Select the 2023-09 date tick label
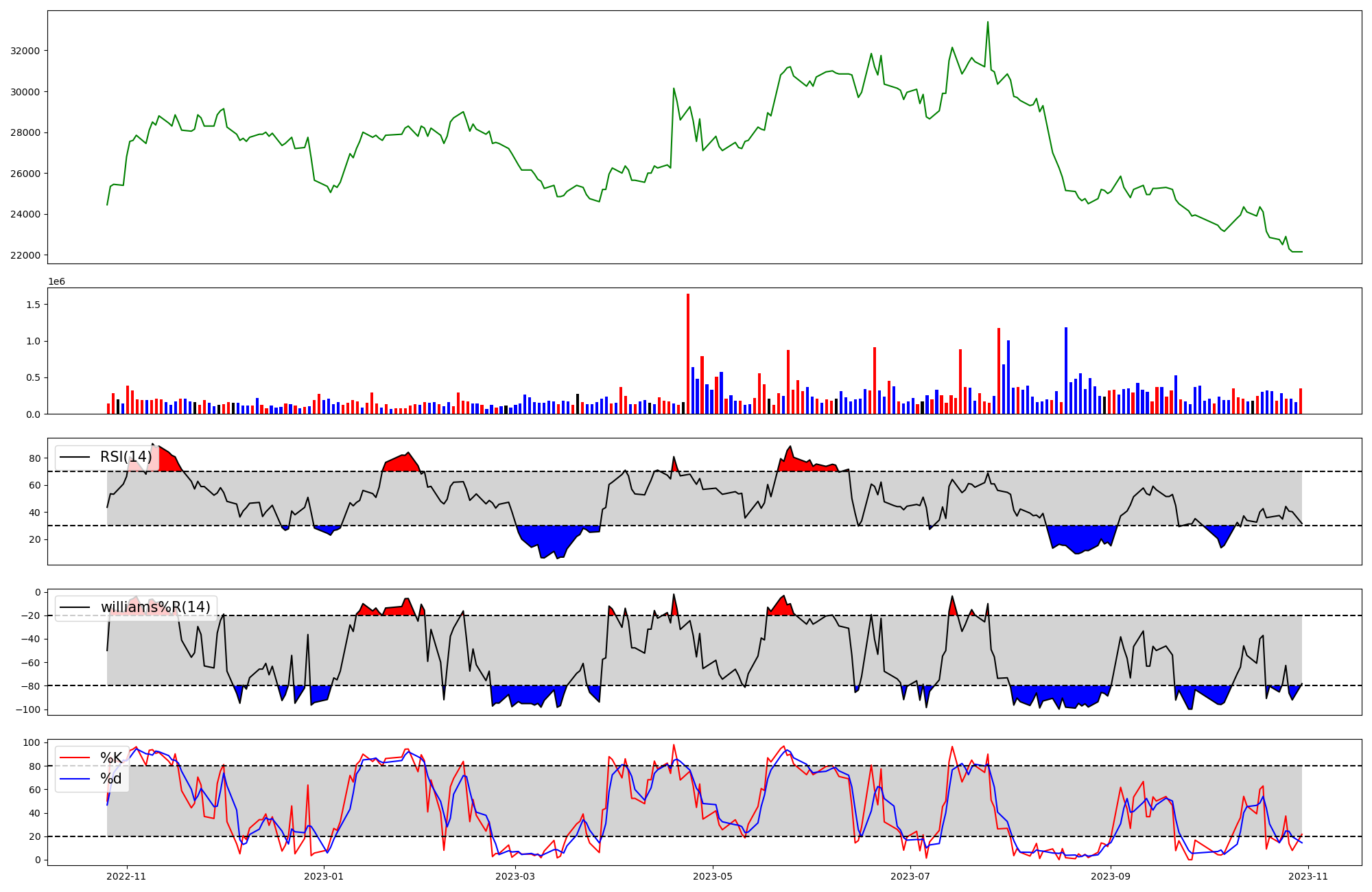This screenshot has height=892, width=1372. point(1111,876)
